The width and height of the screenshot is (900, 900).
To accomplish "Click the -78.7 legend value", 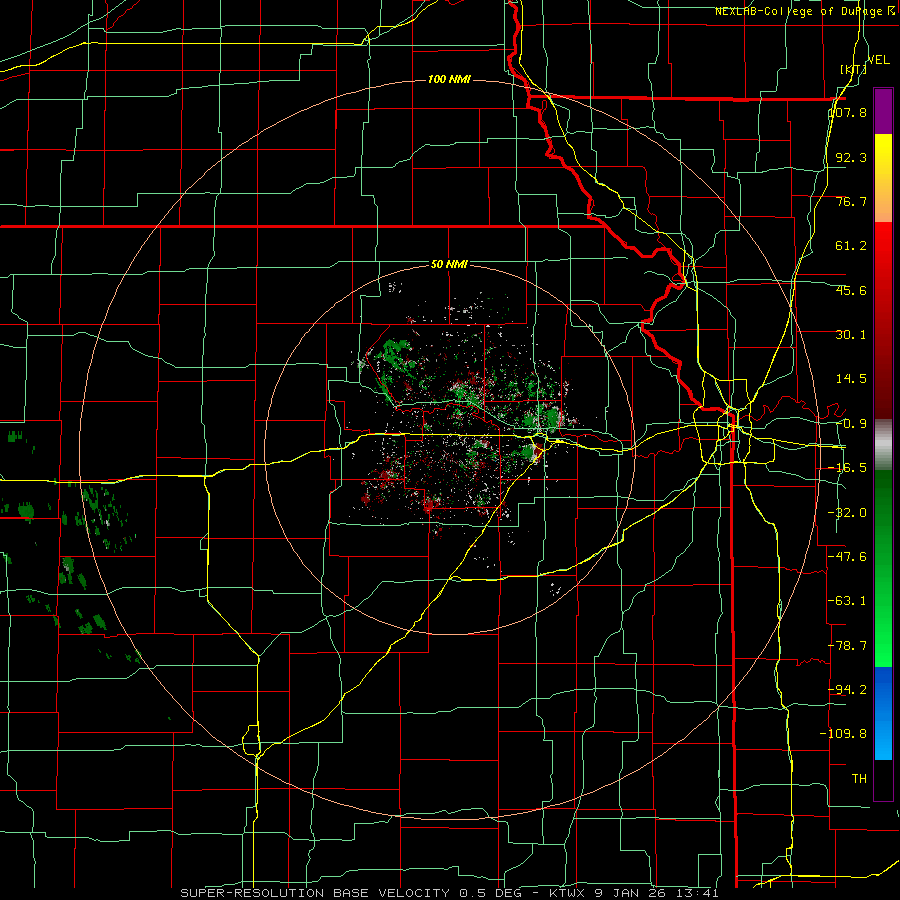I will (848, 646).
